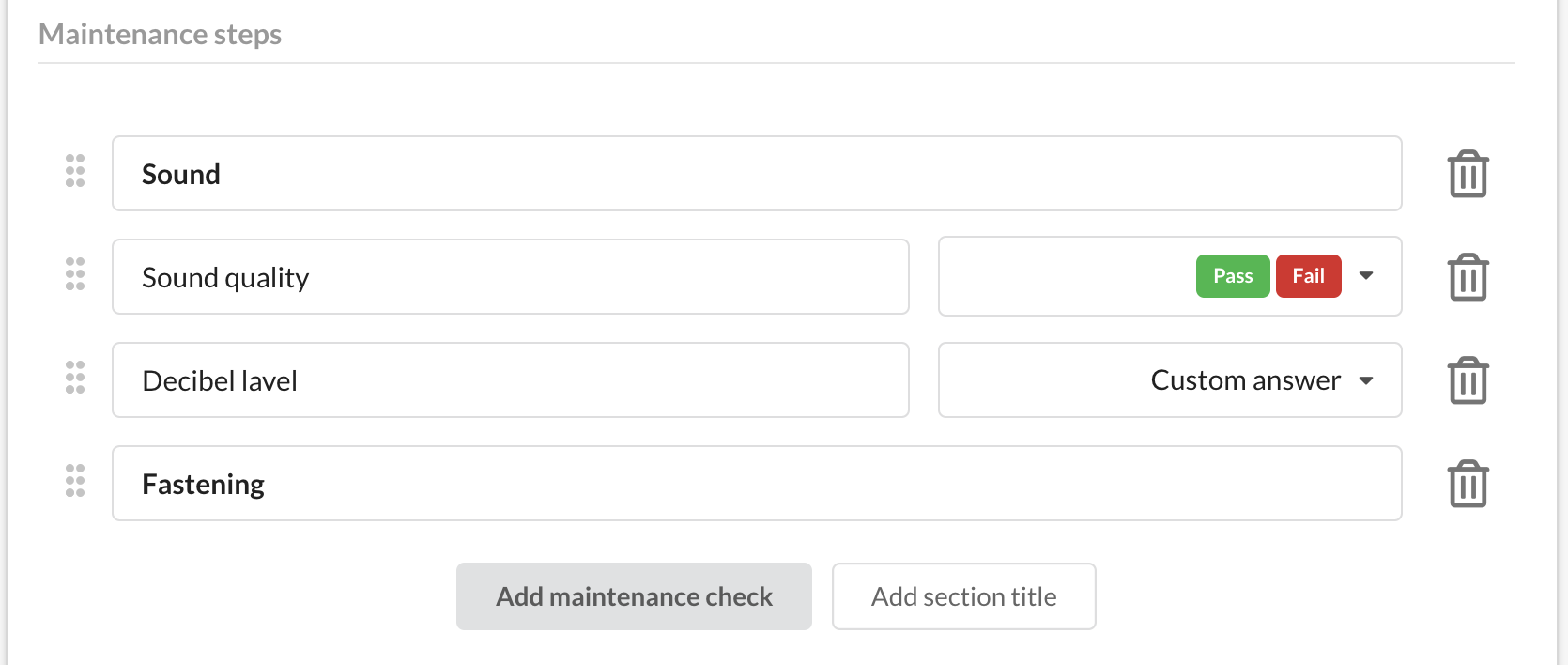Image resolution: width=1568 pixels, height=665 pixels.
Task: Edit the Fastening section title field
Action: coord(756,484)
